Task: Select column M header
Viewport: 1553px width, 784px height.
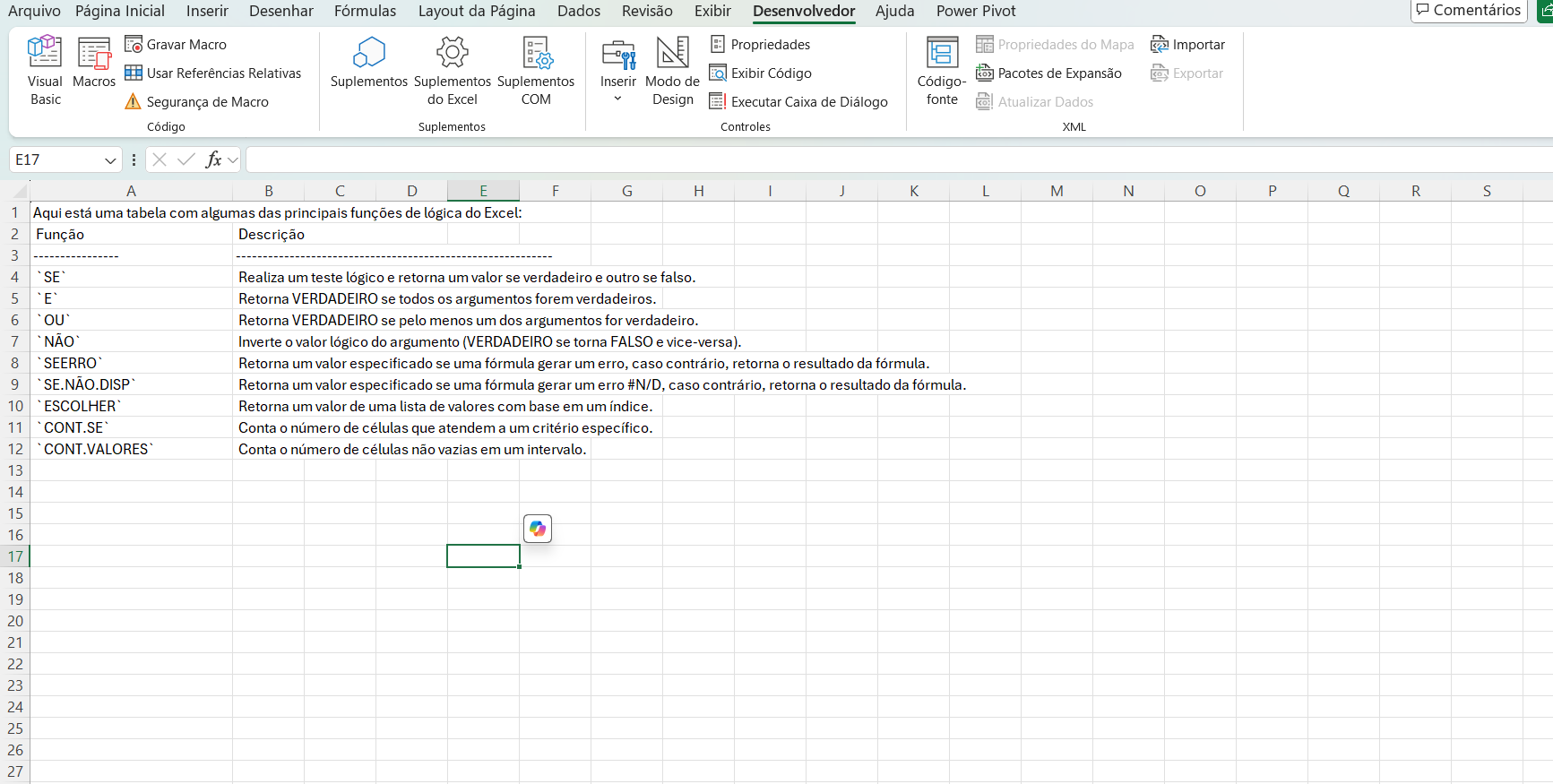Action: [1057, 191]
